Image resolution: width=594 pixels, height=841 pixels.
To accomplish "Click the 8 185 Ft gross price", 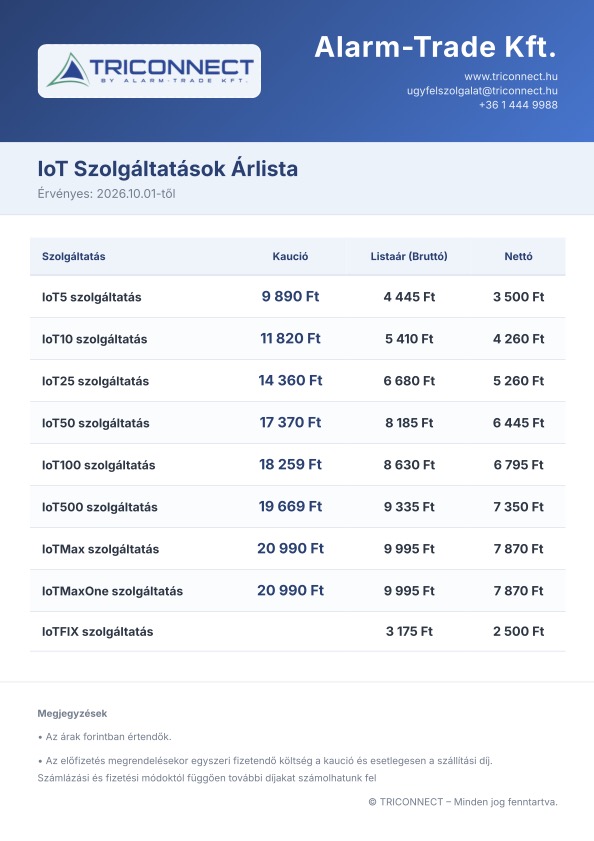I will tap(409, 423).
